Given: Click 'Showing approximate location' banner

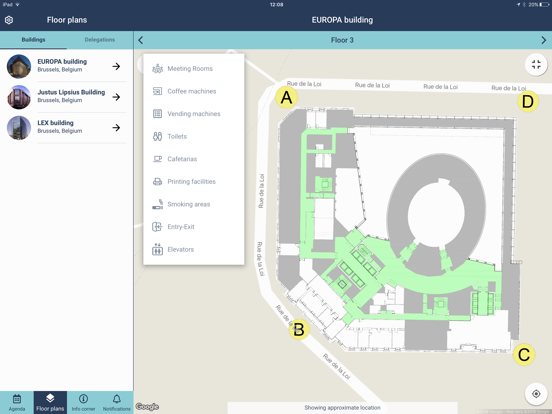Looking at the screenshot, I should 343,408.
